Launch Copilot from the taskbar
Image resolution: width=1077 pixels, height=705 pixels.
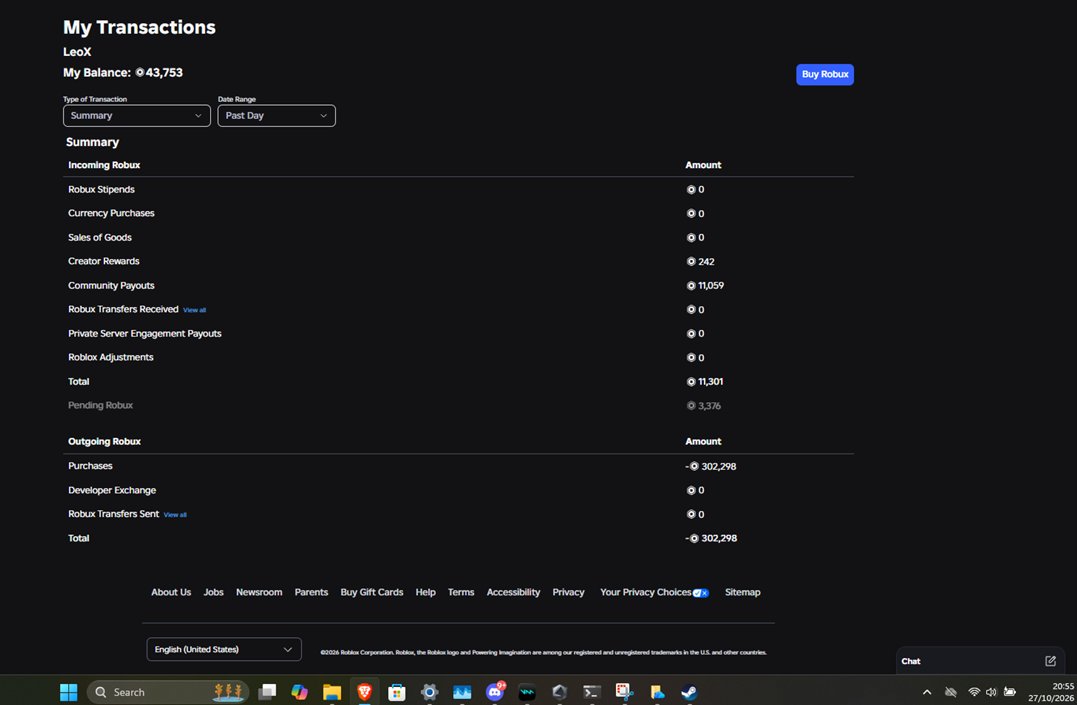(299, 692)
